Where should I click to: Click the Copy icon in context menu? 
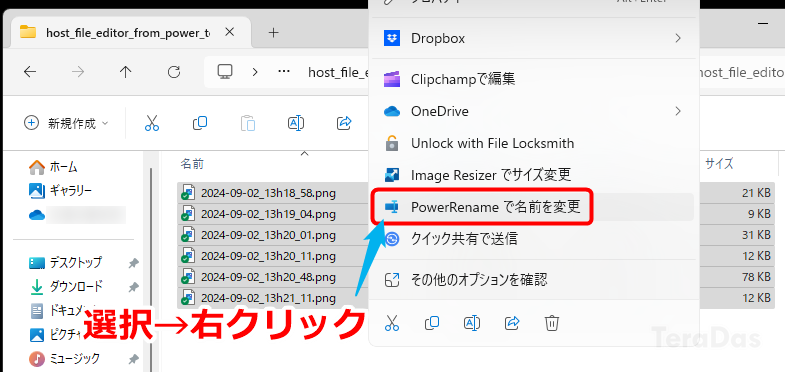[432, 323]
